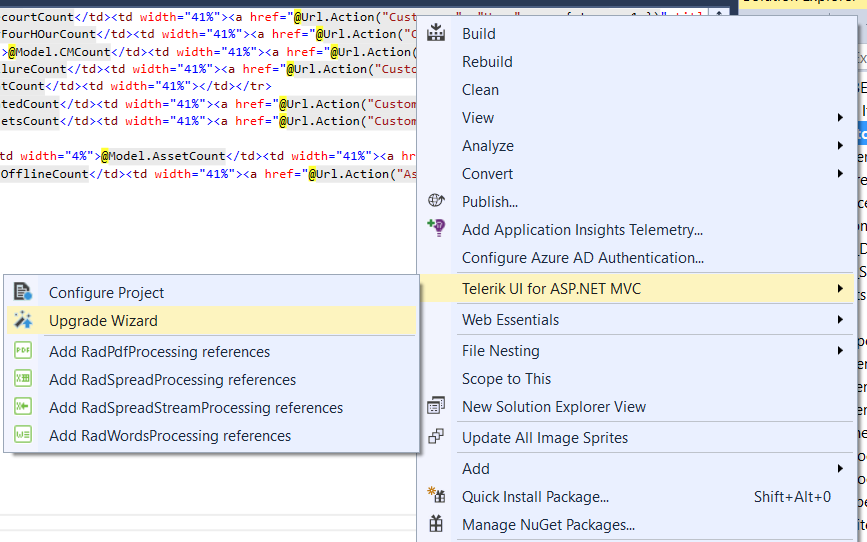This screenshot has width=867, height=542.
Task: Click the Application Insights lightbulb icon
Action: 436,229
